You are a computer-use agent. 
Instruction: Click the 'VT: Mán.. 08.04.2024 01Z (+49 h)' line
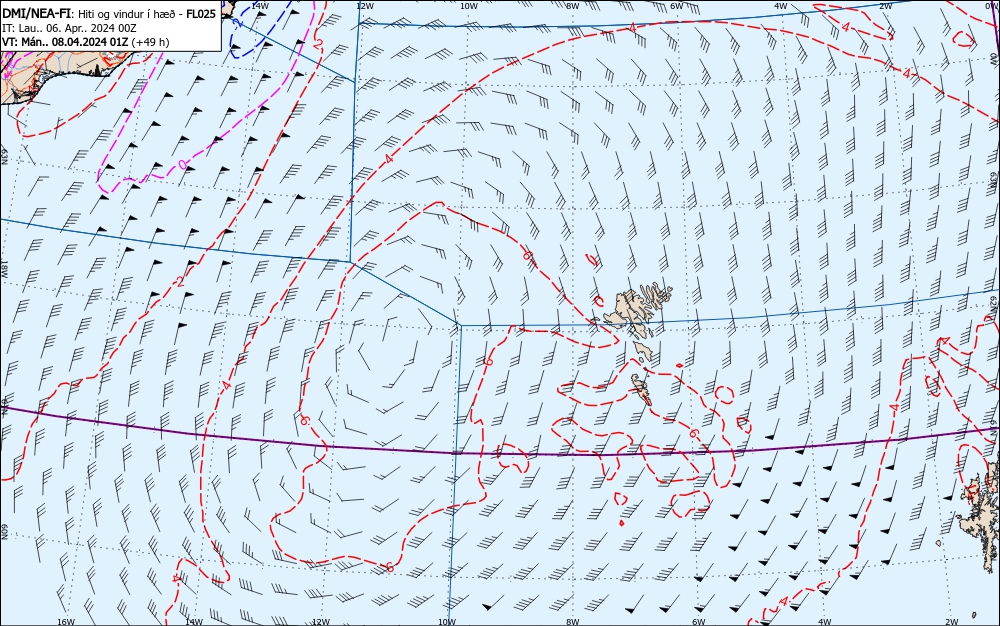85,42
